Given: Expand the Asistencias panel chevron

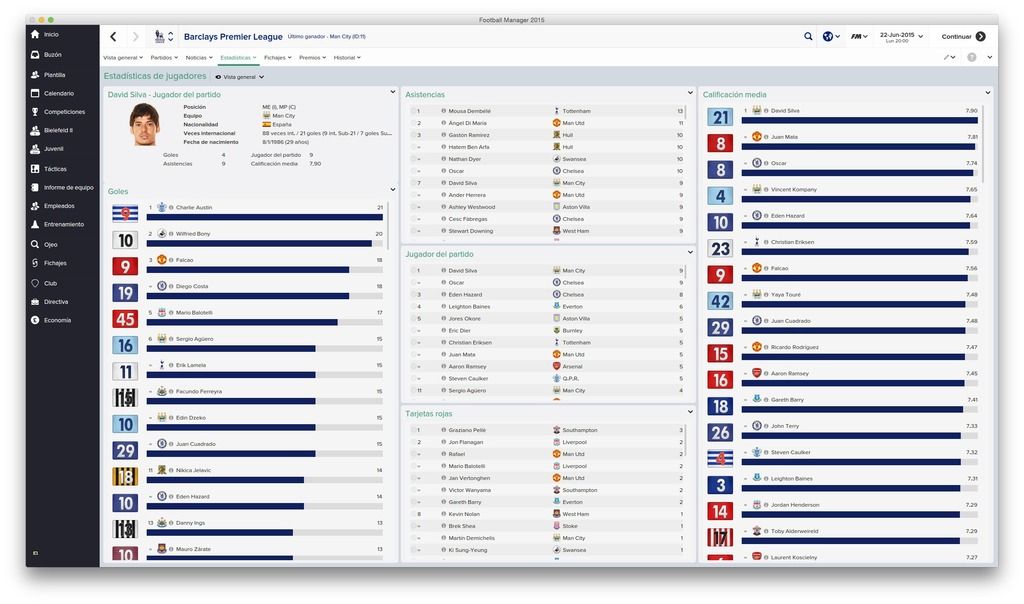Looking at the screenshot, I should 690,93.
